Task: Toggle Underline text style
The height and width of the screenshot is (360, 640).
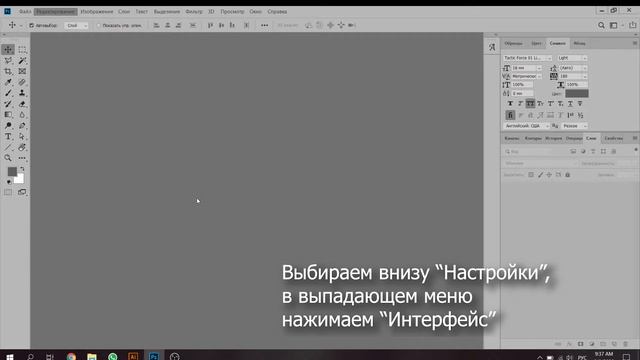Action: [x=571, y=104]
